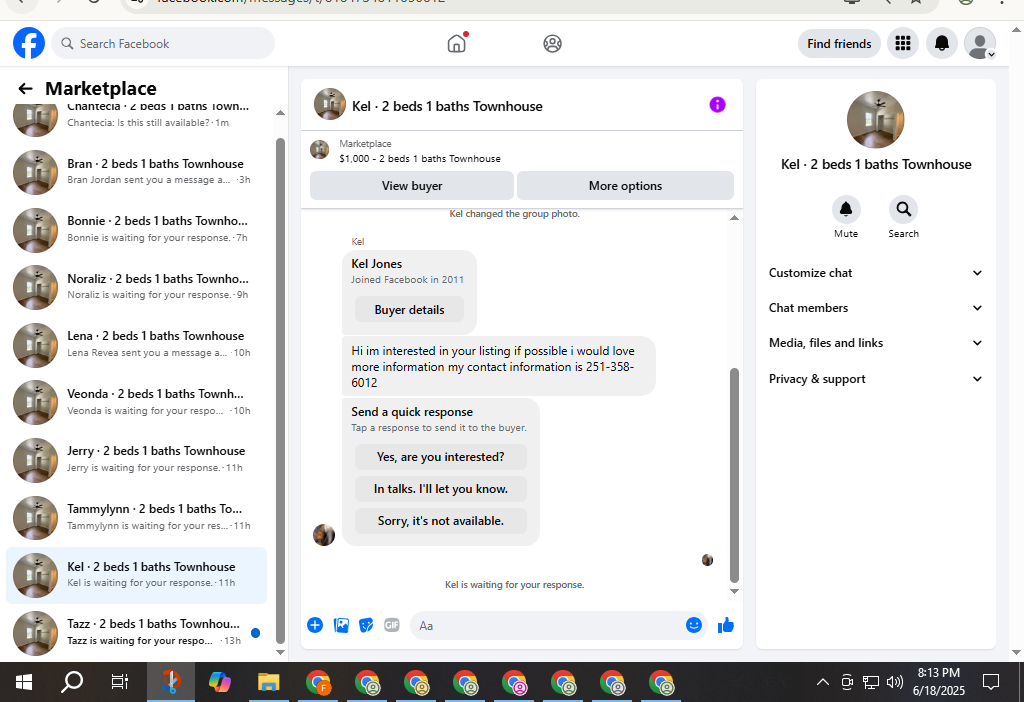Open the Groups icon in top navigation
1024x702 pixels.
coord(552,44)
